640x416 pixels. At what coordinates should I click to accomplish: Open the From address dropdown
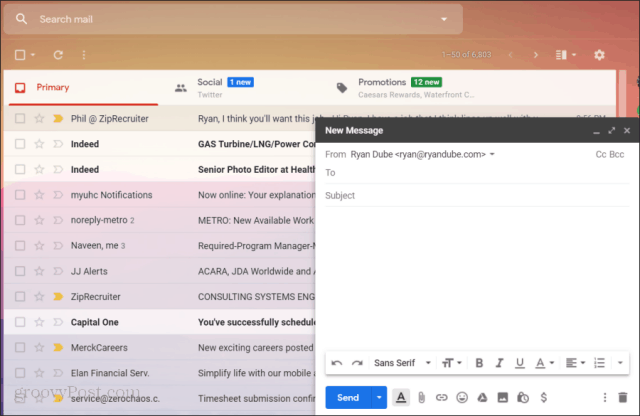point(492,154)
